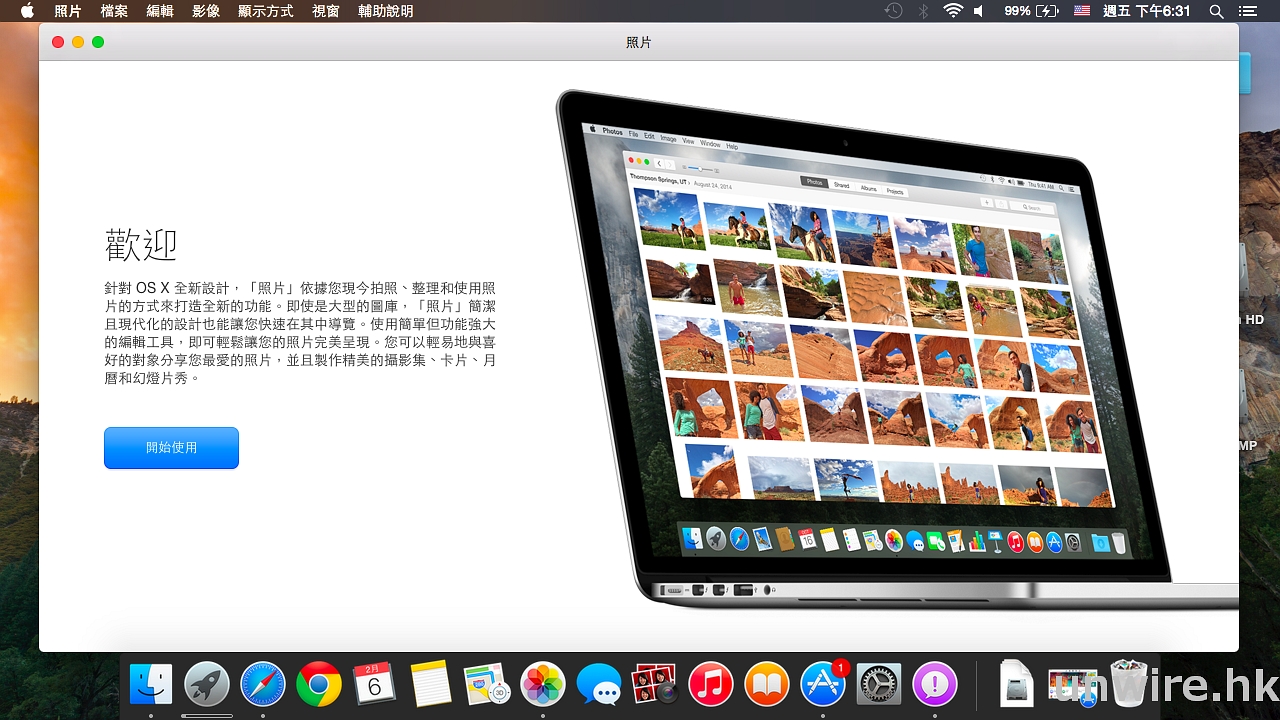The image size is (1280, 720).
Task: Open Photos from the Dock
Action: tap(543, 685)
